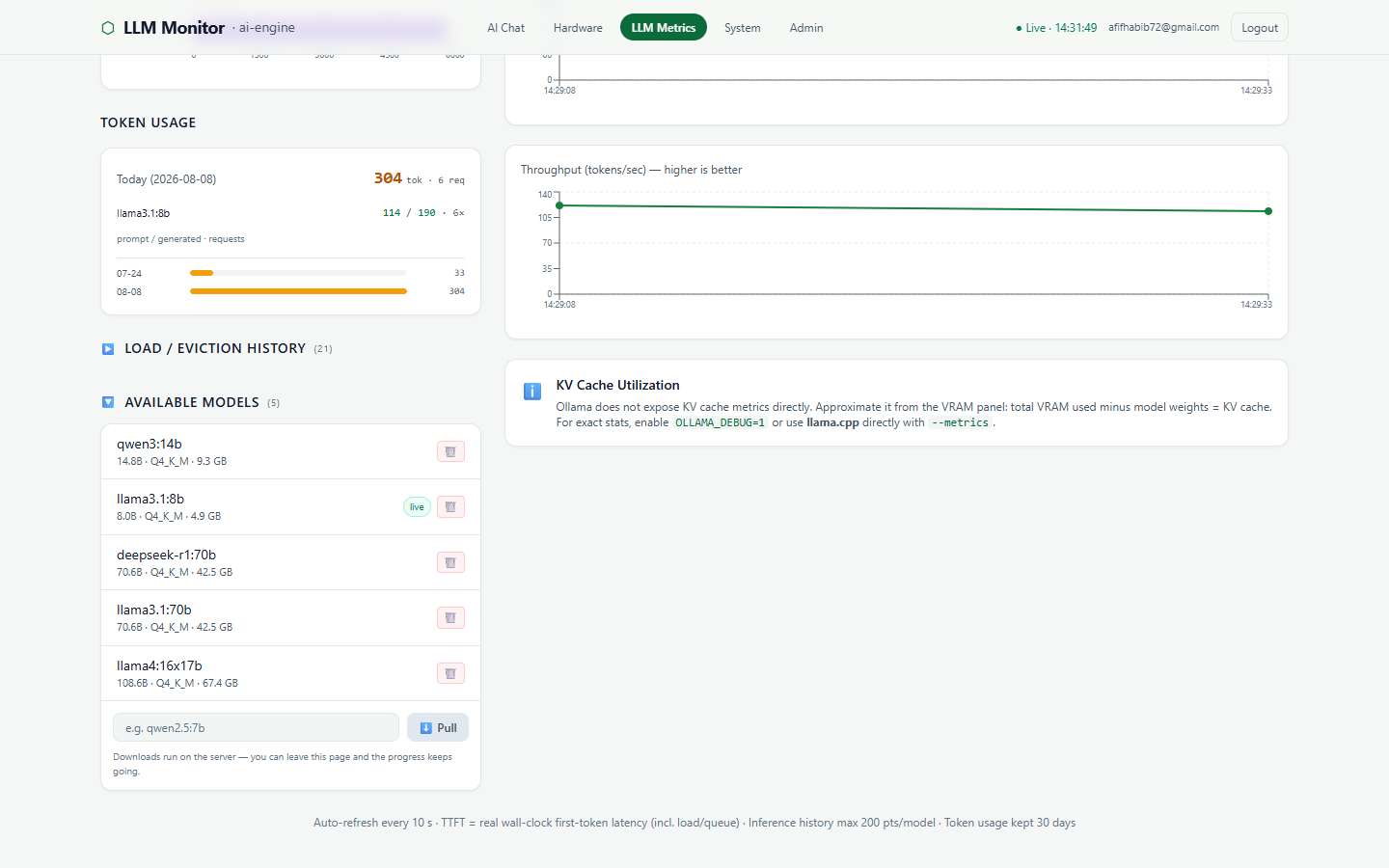Click the Throughput (tokens/sec) chart title
The height and width of the screenshot is (868, 1389).
tap(631, 170)
